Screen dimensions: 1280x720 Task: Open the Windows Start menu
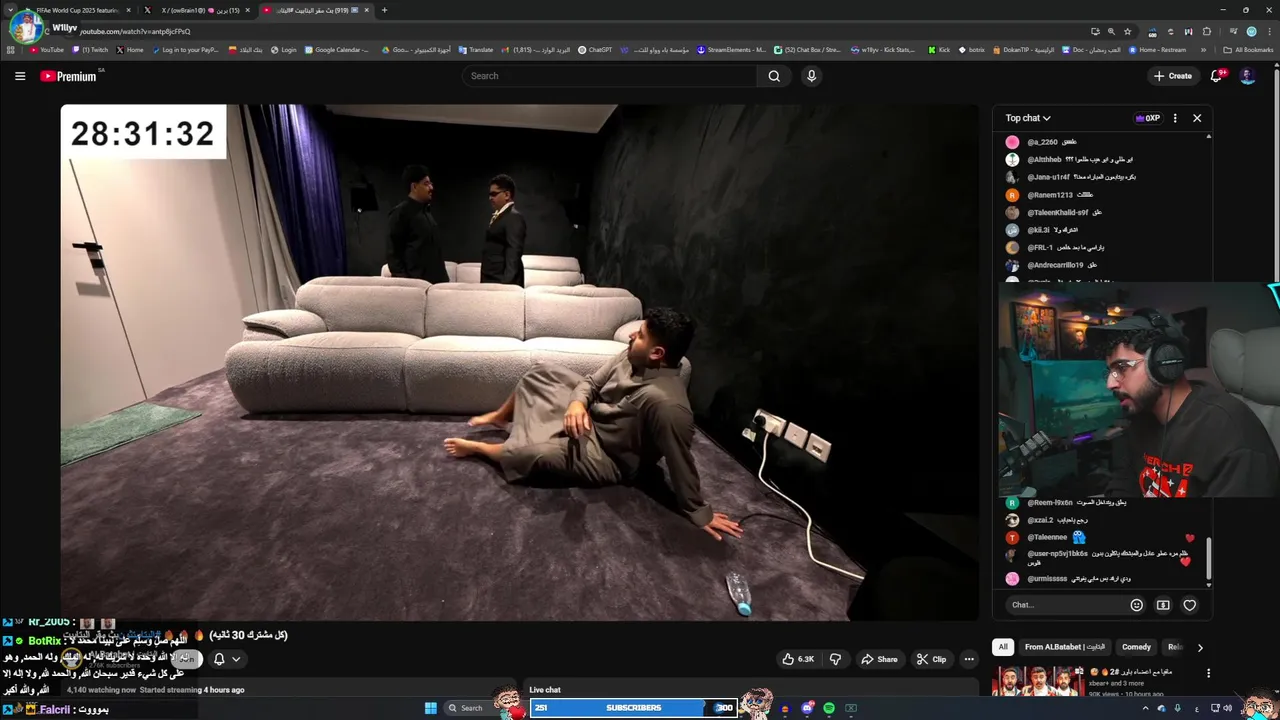pos(431,708)
